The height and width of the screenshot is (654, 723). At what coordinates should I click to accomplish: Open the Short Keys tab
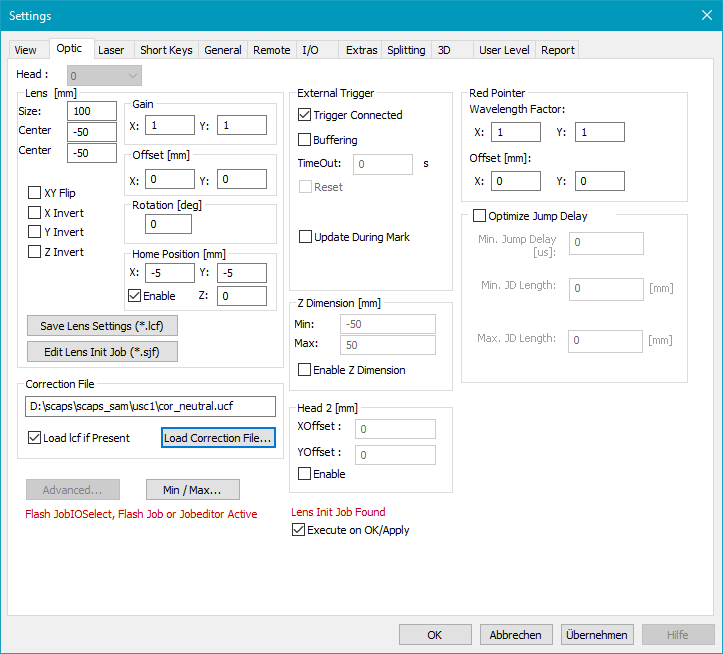click(166, 50)
